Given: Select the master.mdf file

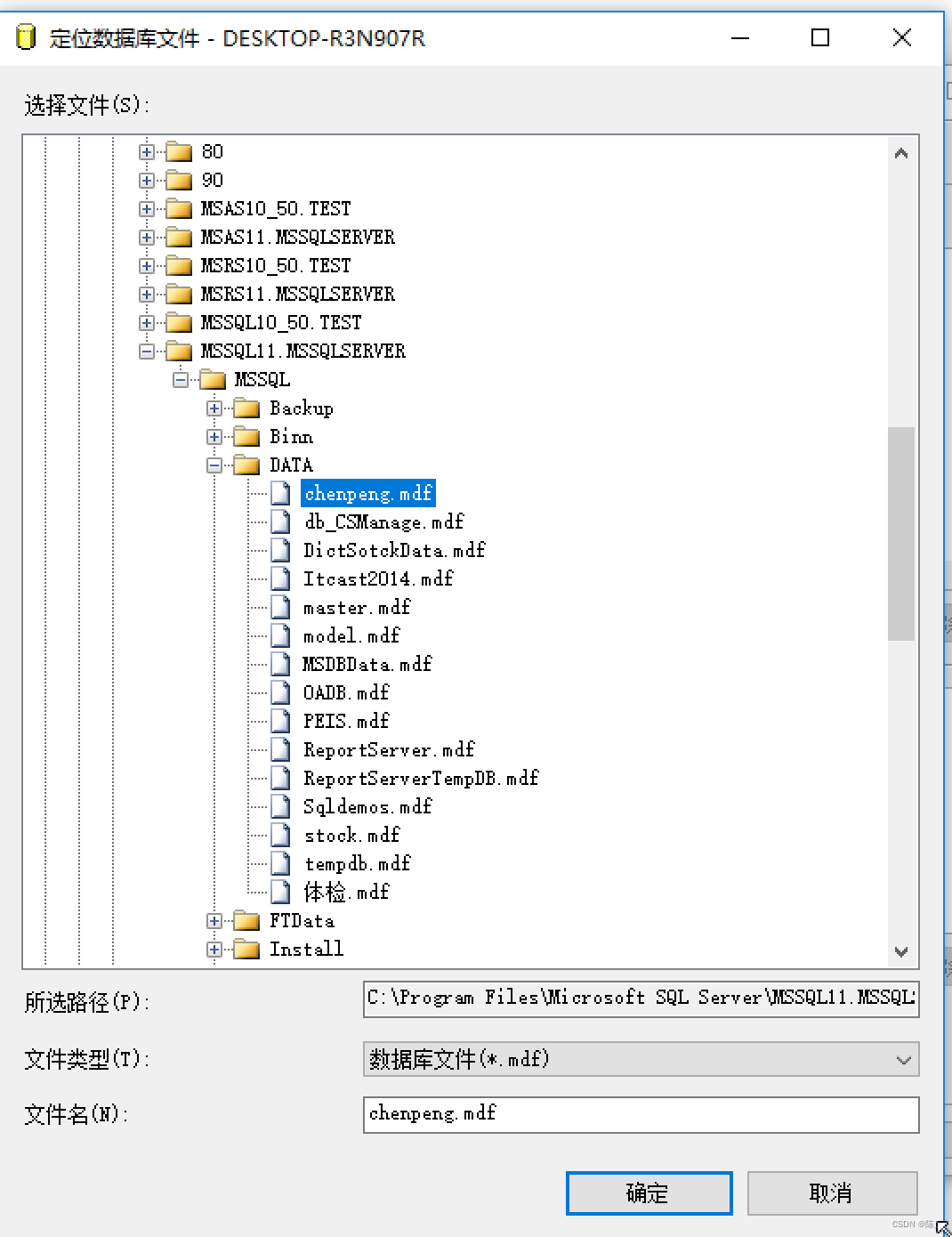Looking at the screenshot, I should (x=357, y=607).
